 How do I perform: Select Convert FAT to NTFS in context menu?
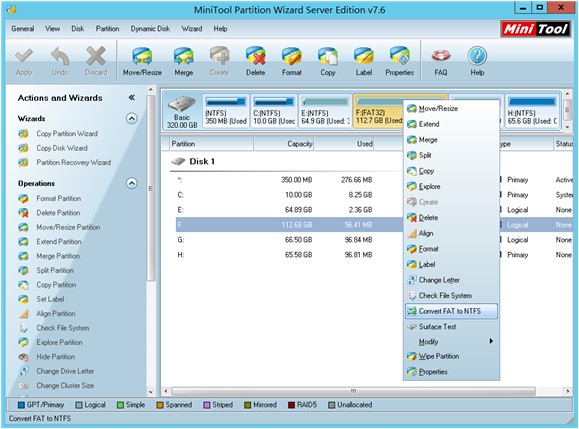point(451,311)
